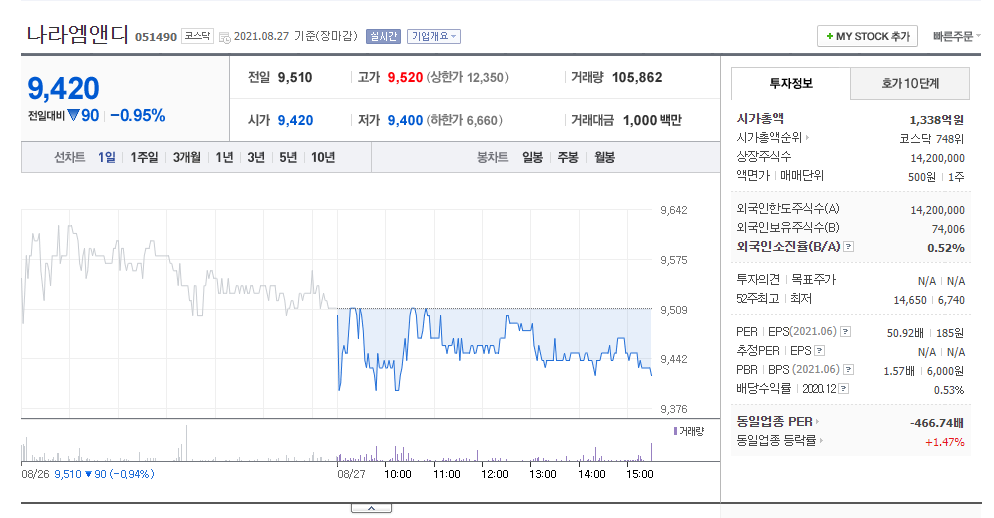994x518 pixels.
Task: Select the 5년 line chart period
Action: click(288, 157)
